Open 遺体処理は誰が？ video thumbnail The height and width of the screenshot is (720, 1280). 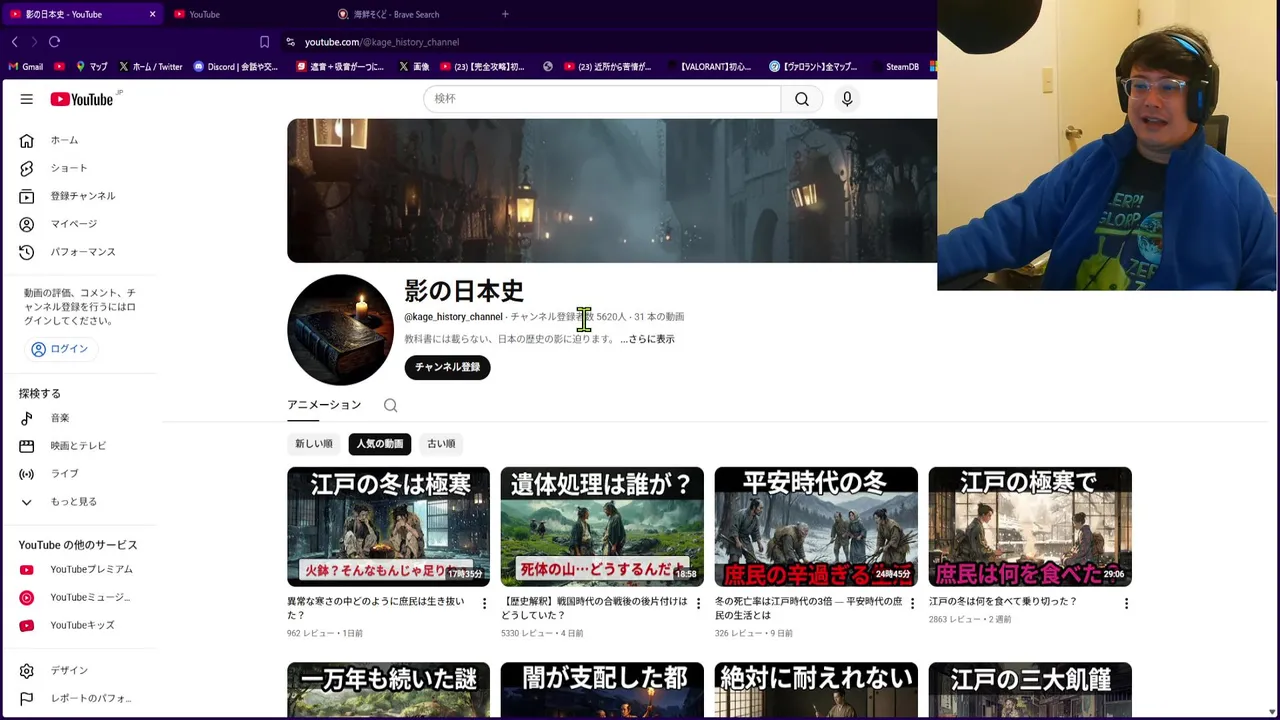click(602, 526)
